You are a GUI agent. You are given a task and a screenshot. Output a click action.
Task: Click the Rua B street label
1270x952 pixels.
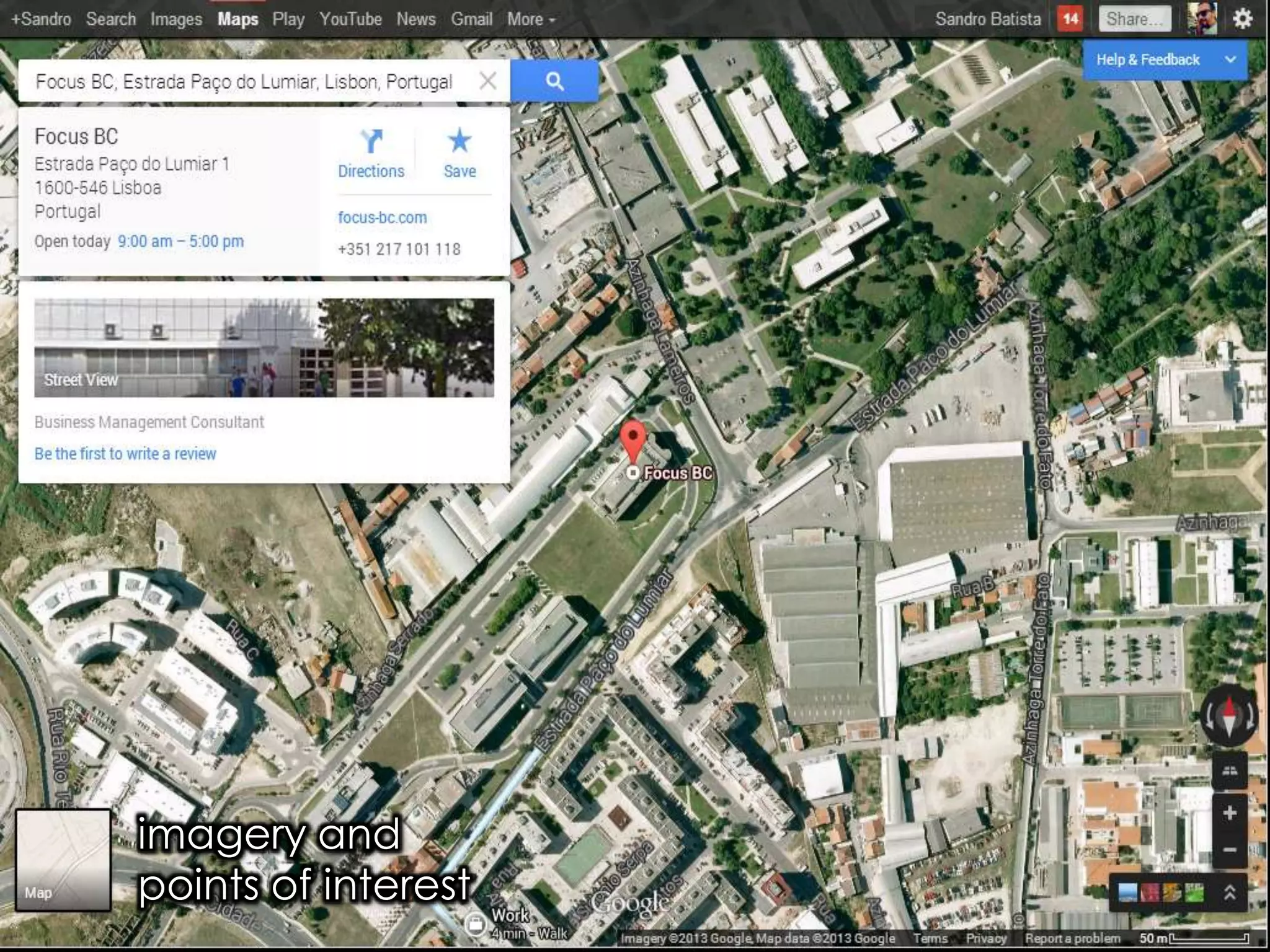point(972,588)
